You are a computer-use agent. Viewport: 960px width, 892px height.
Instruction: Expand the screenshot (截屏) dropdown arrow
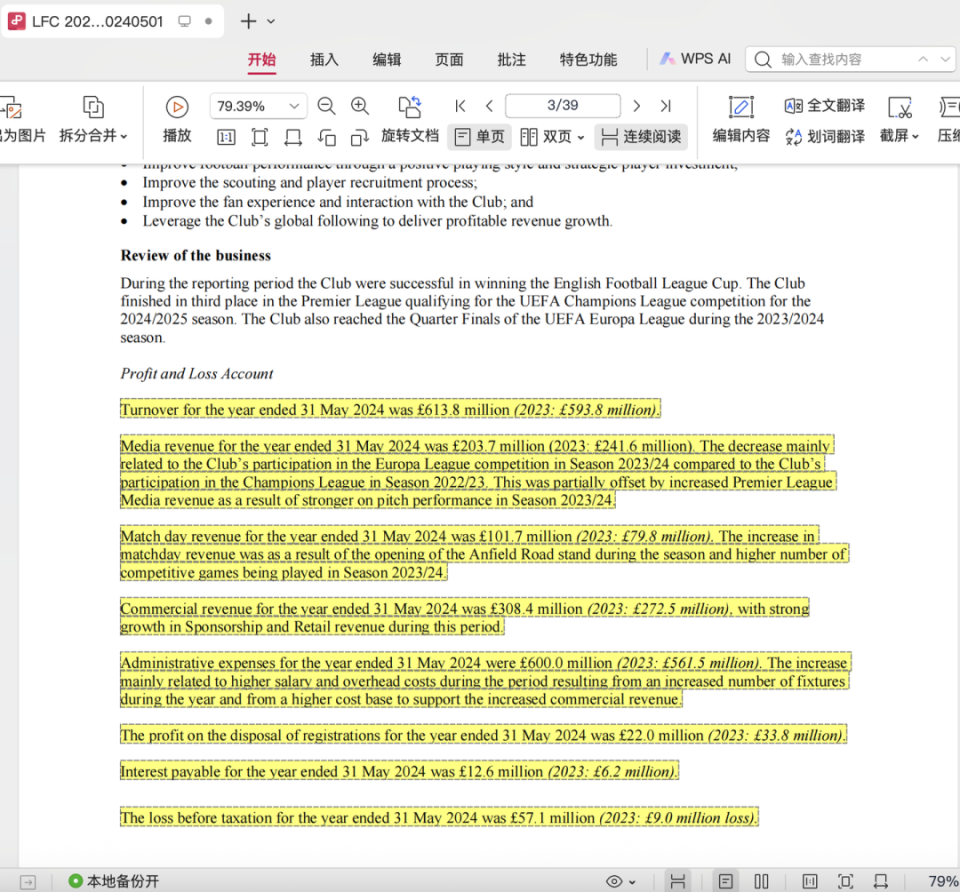tap(915, 137)
